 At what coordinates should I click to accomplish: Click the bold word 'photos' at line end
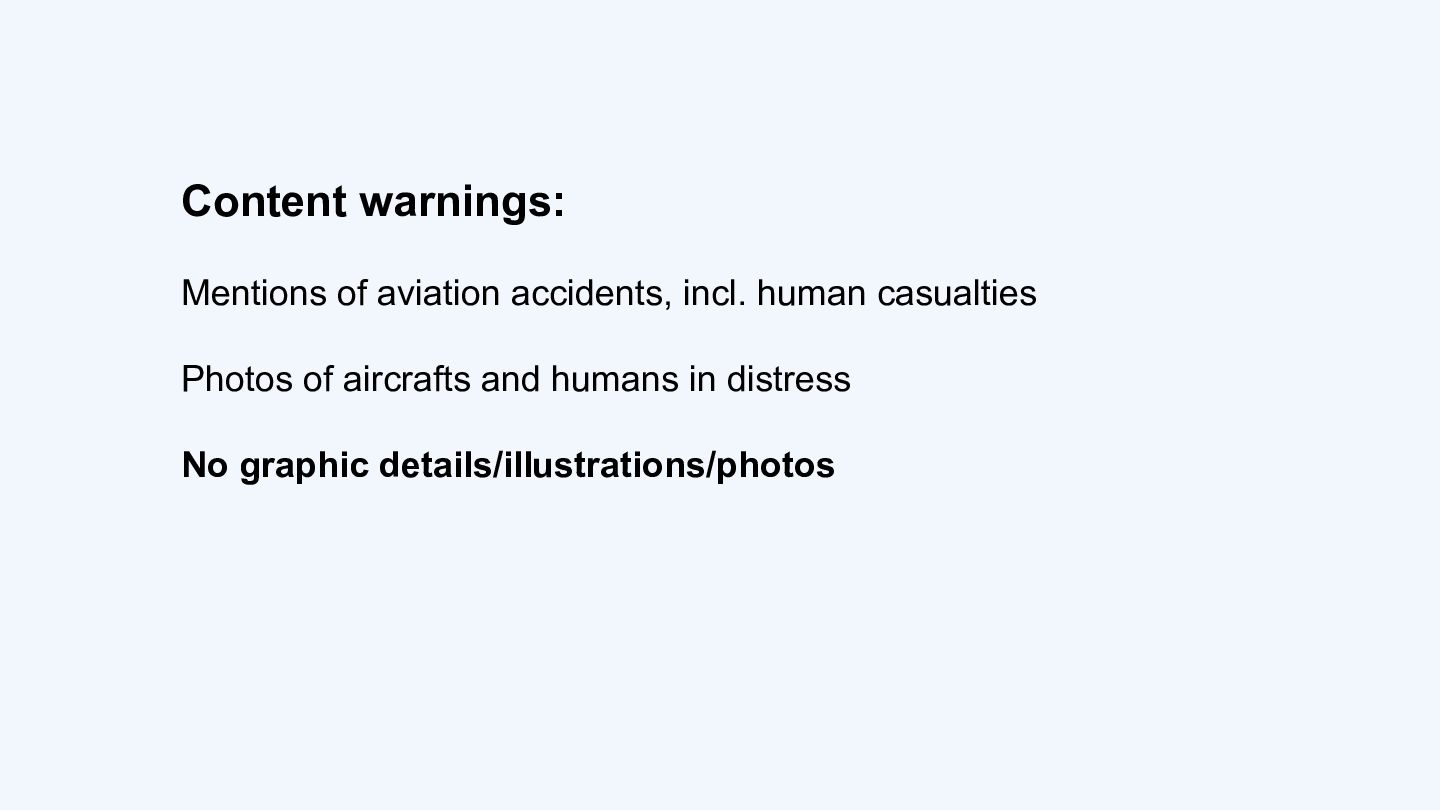[776, 466]
